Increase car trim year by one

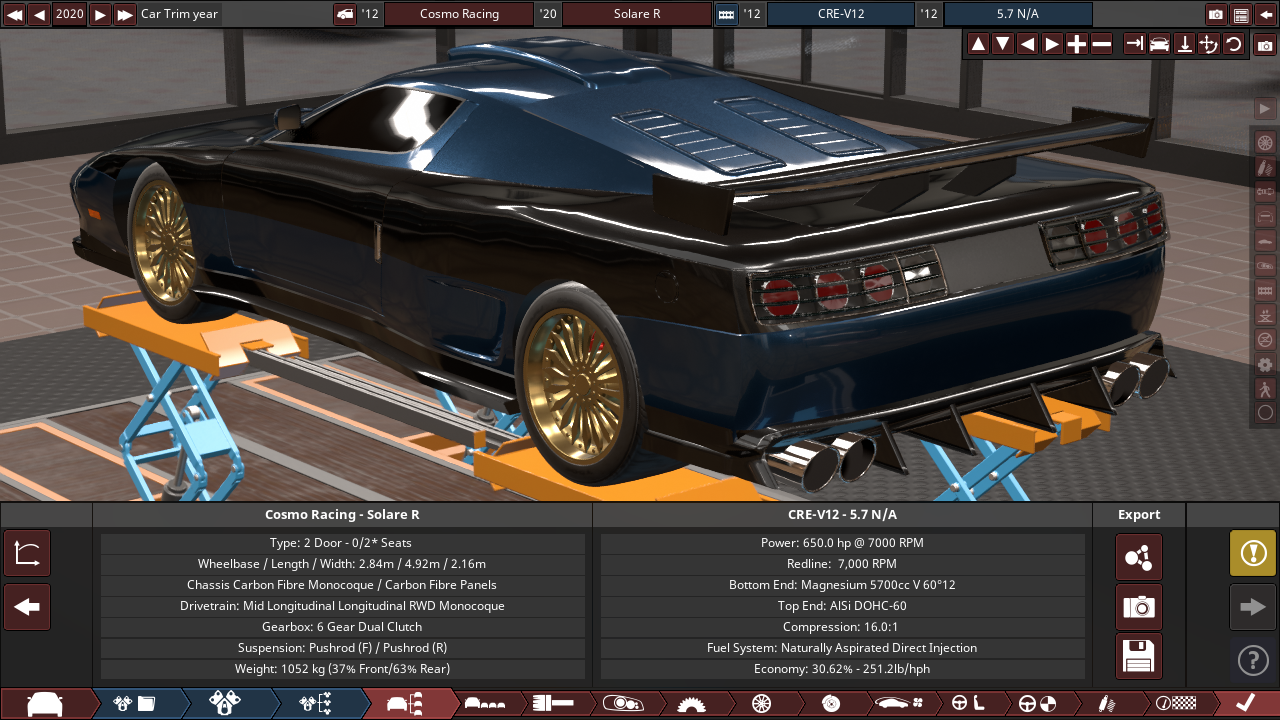100,14
